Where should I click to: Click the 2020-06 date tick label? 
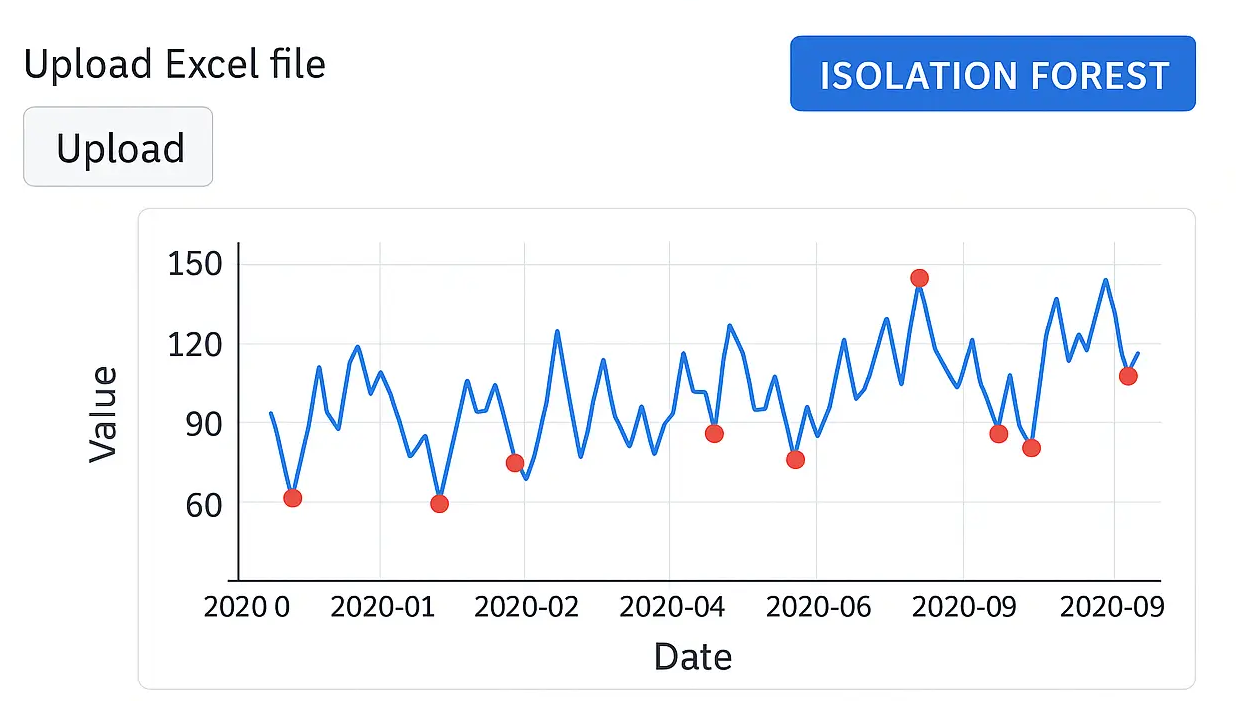pyautogui.click(x=817, y=607)
